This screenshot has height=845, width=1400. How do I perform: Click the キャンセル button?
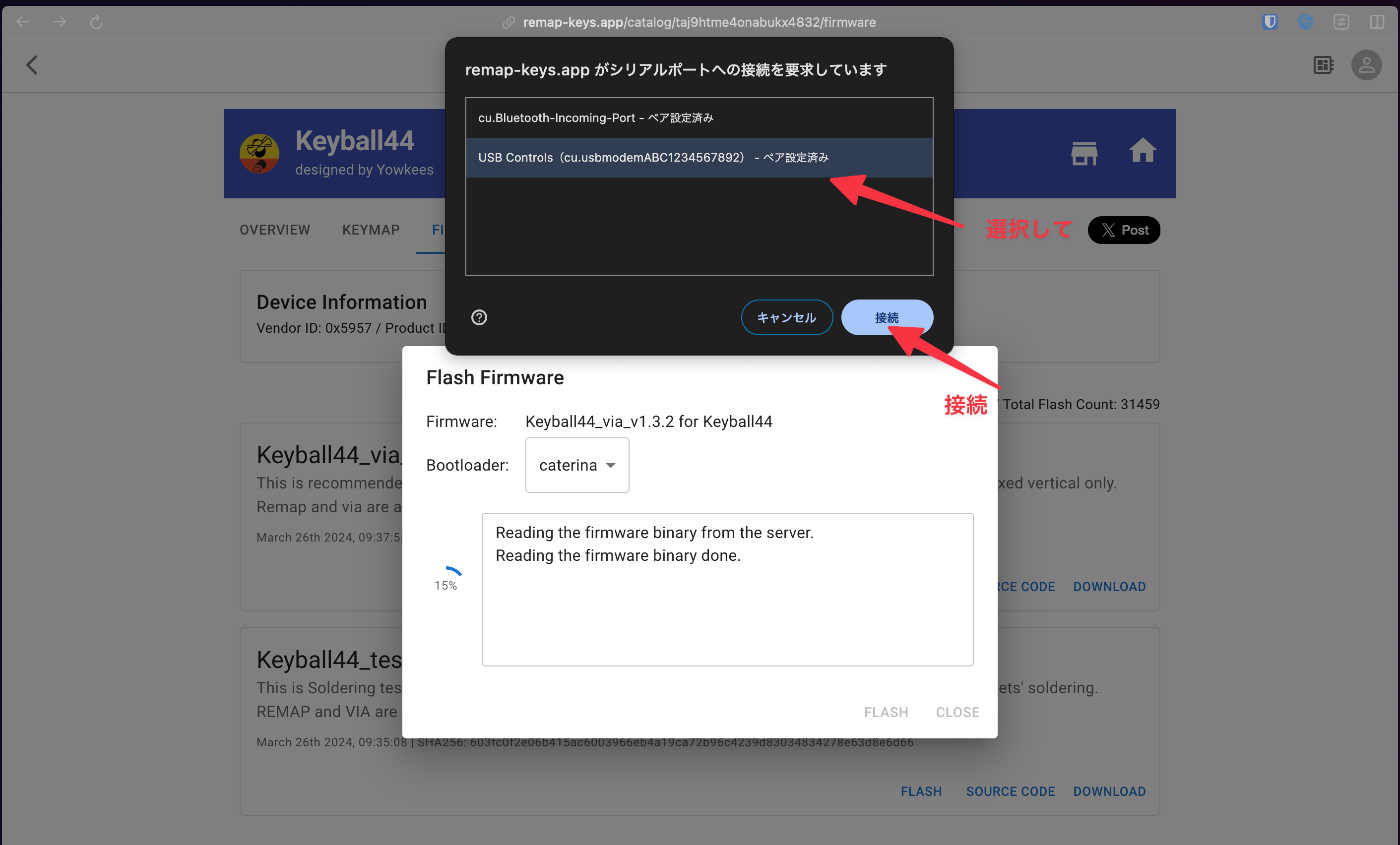787,317
